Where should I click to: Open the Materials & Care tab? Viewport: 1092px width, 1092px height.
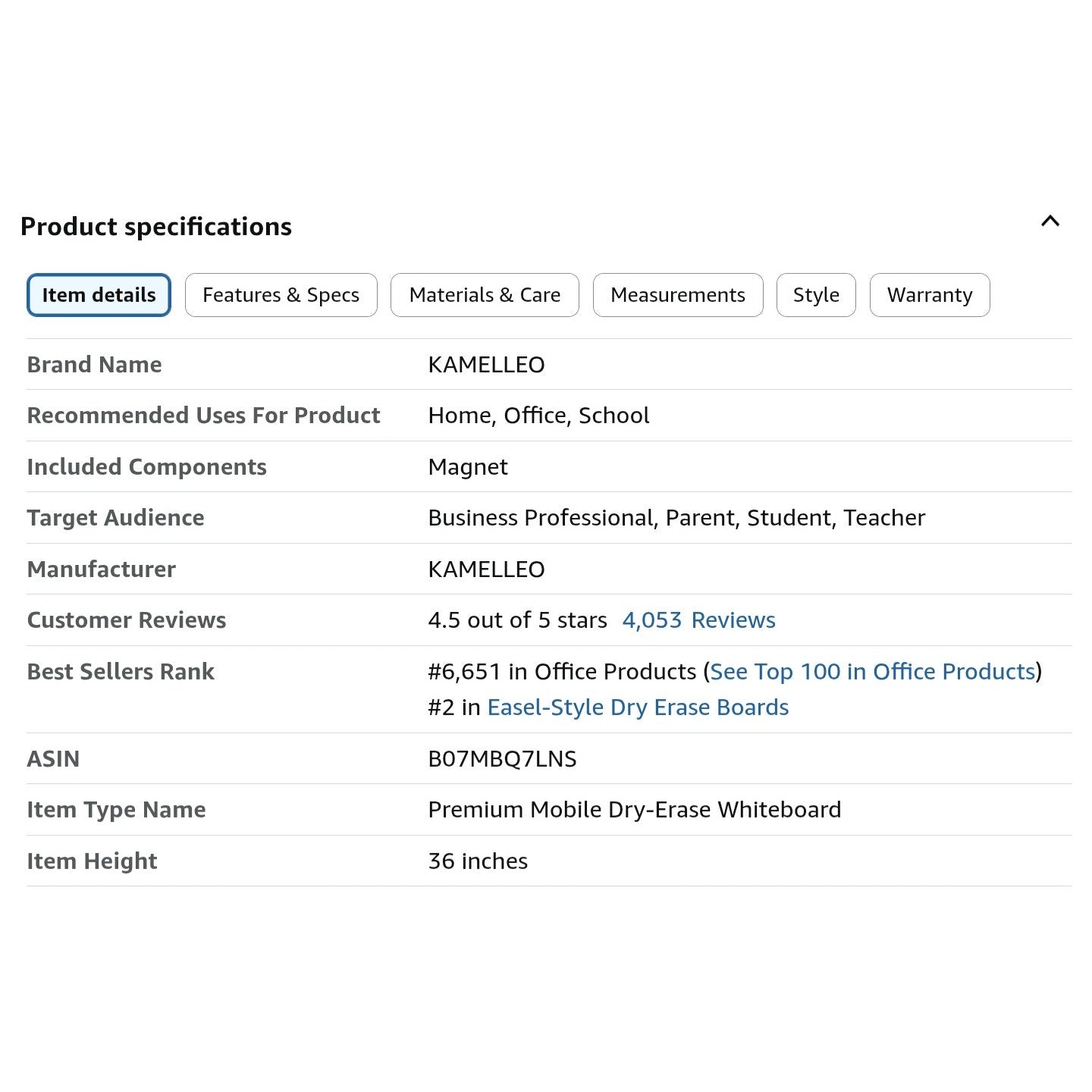pyautogui.click(x=485, y=295)
